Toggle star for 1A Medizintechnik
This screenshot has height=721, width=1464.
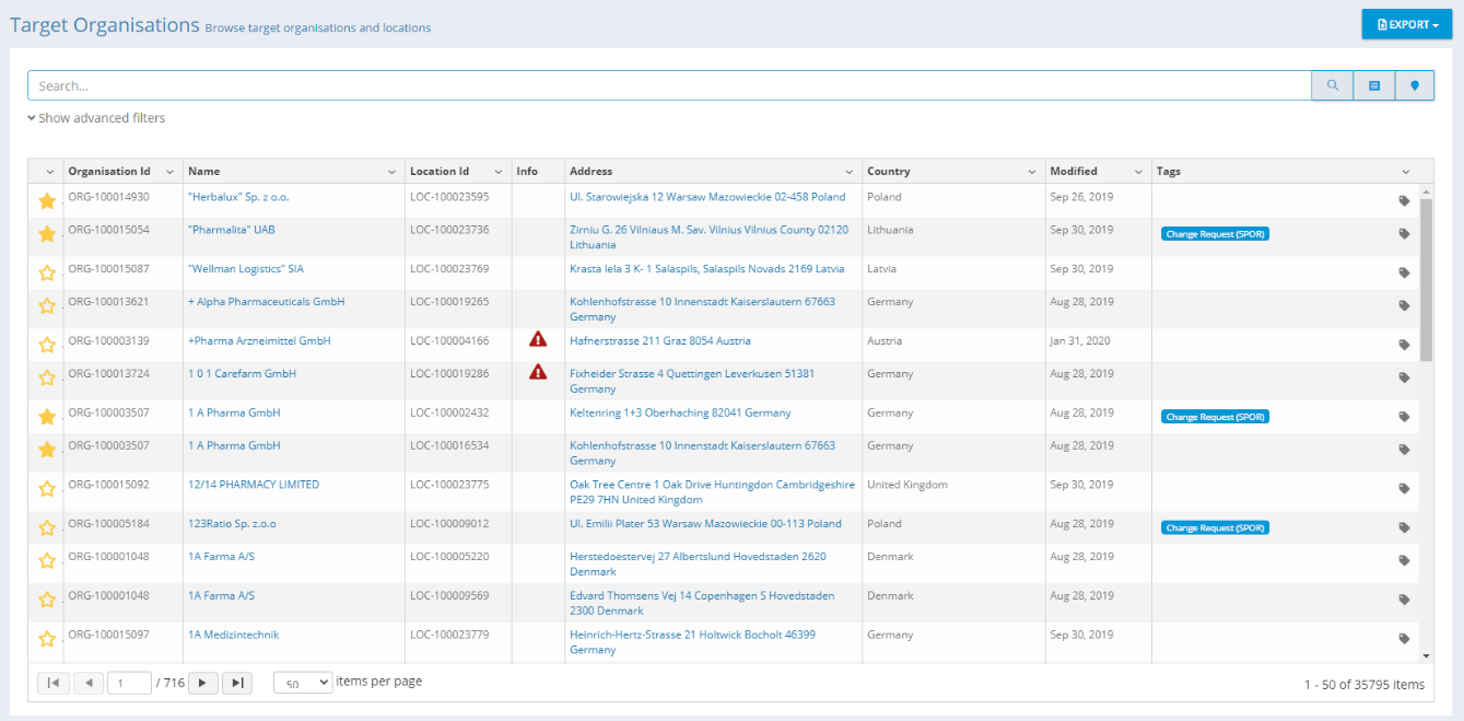[x=47, y=639]
